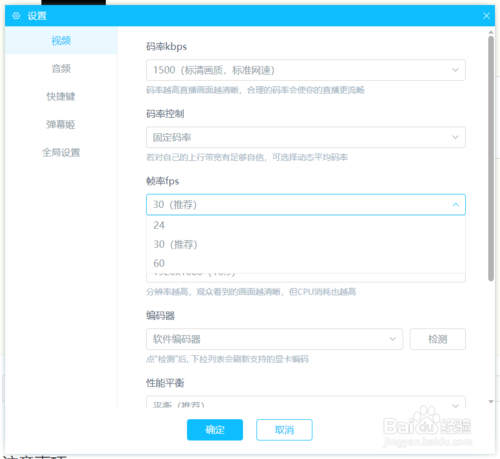Click the 编码器 label
Screen dimensions: 500x459
click(x=160, y=316)
